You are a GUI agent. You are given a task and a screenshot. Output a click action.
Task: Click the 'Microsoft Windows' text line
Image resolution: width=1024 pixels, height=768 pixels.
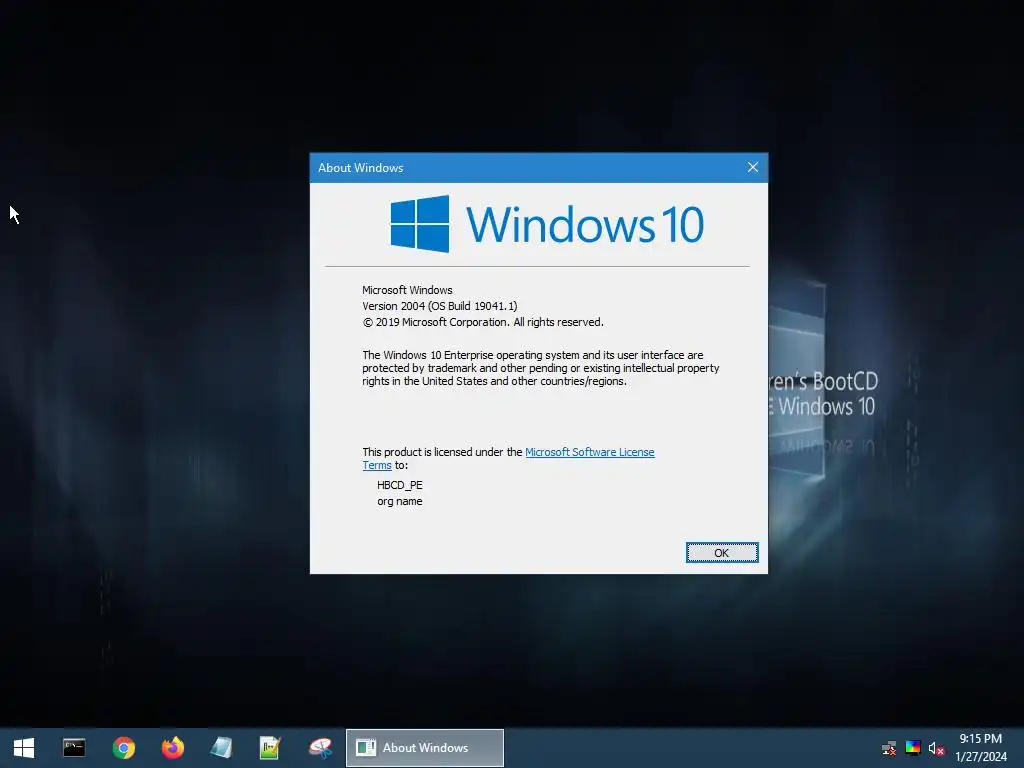coord(408,290)
